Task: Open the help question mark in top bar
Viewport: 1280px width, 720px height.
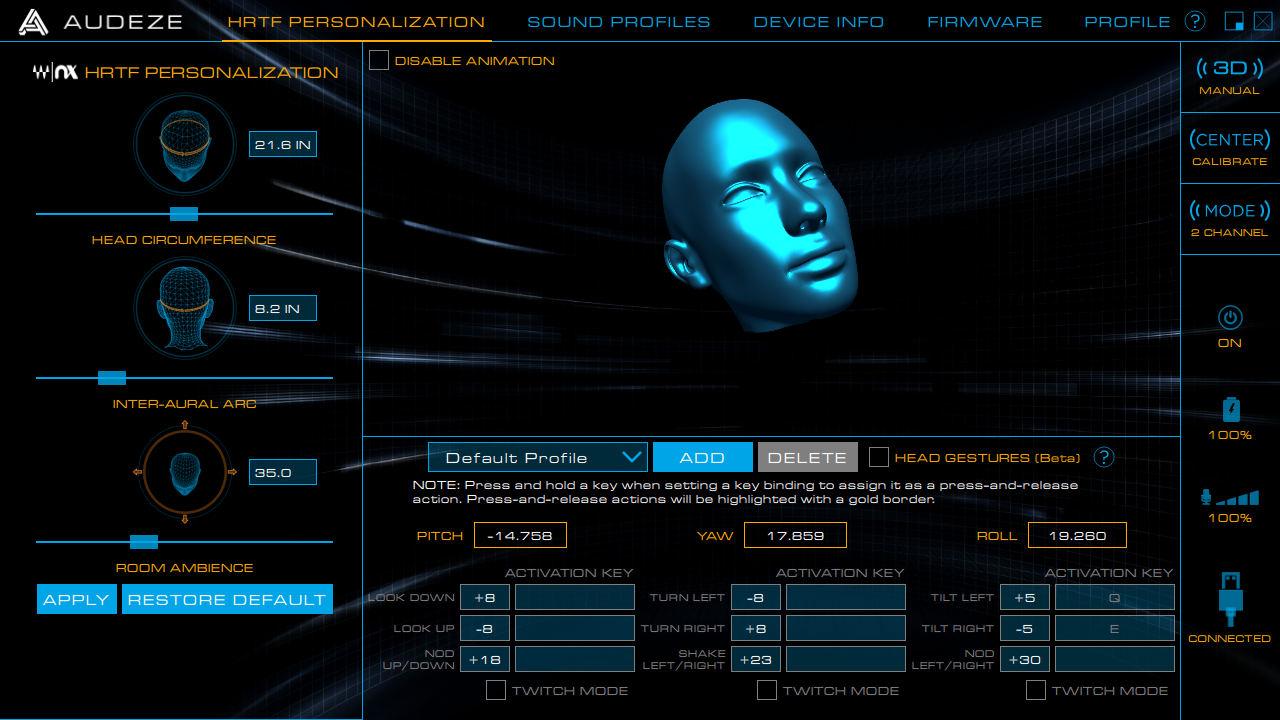Action: click(x=1194, y=21)
